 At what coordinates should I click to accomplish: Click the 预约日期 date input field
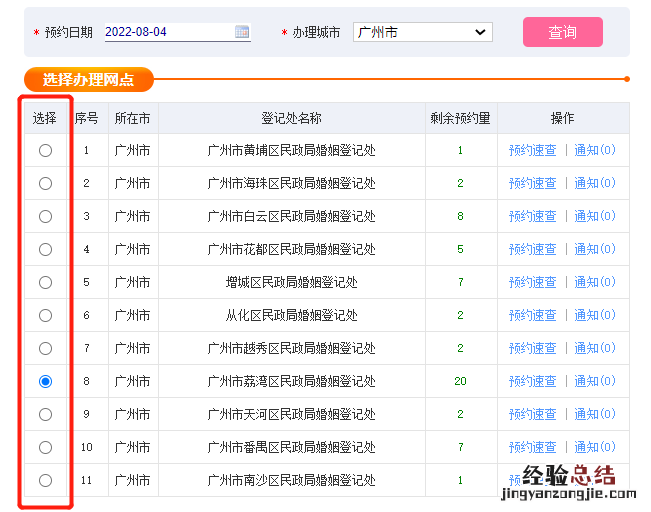167,32
